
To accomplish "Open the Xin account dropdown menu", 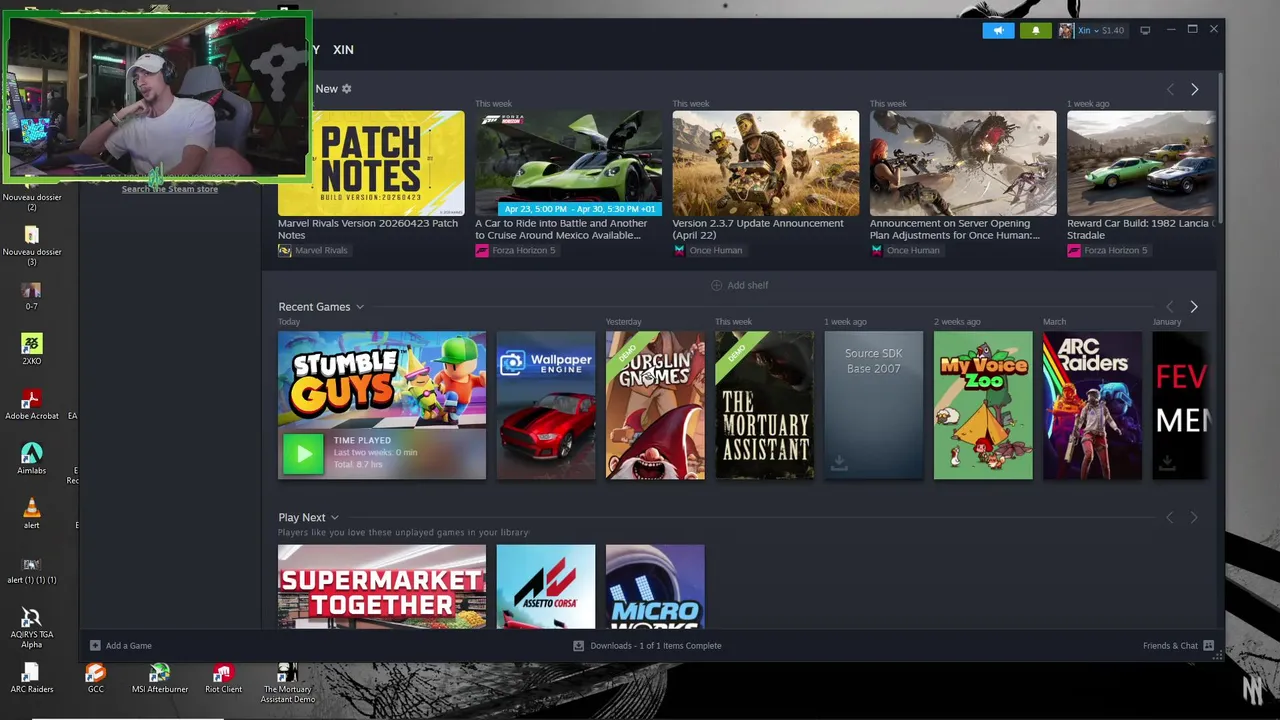I will [x=1092, y=30].
